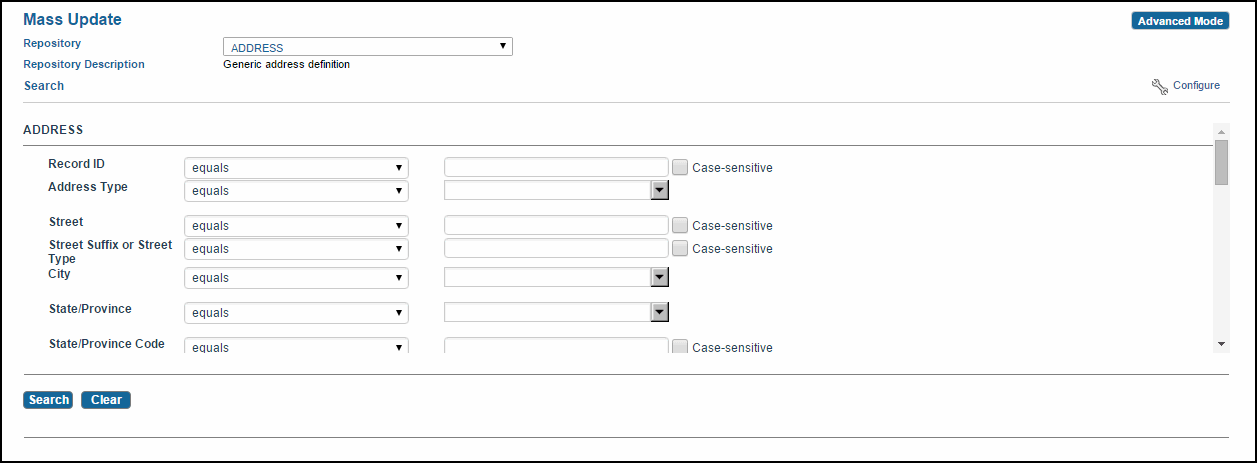1257x463 pixels.
Task: Click the Search button
Action: point(48,400)
